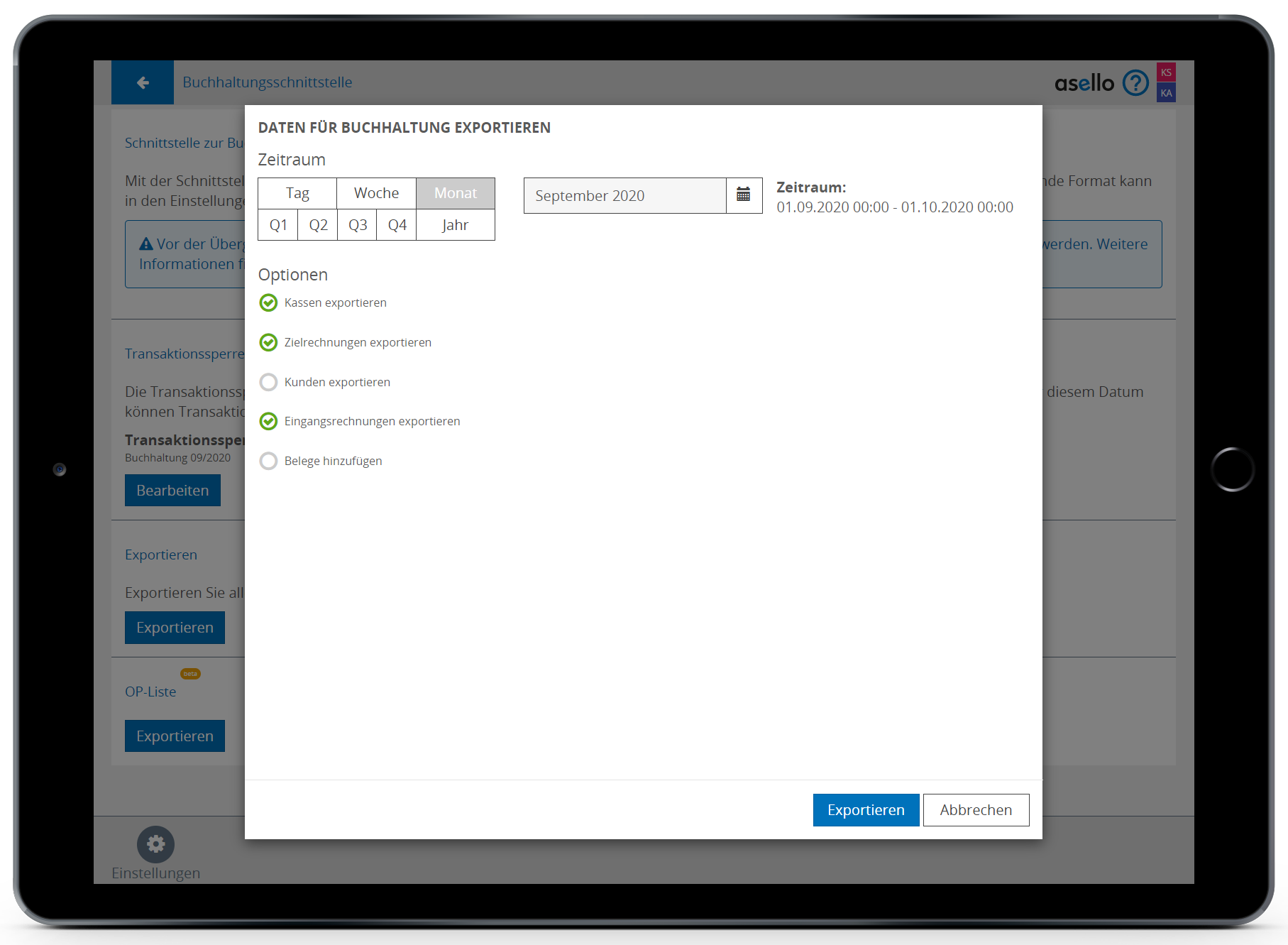Enable Kunden exportieren option
This screenshot has height=945, width=1288.
(268, 383)
